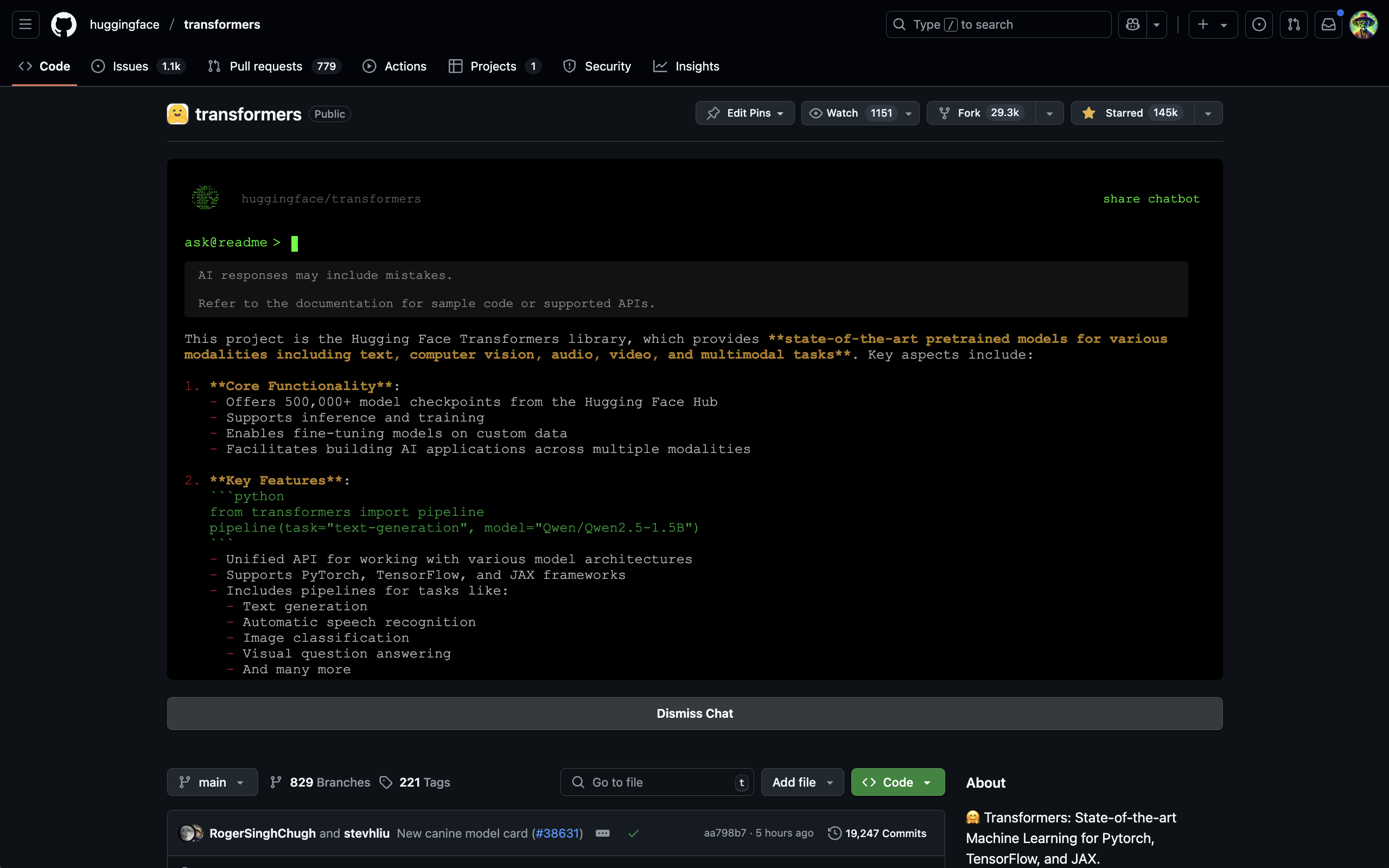Open your issues via header circle icon
1389x868 pixels.
tap(1259, 25)
